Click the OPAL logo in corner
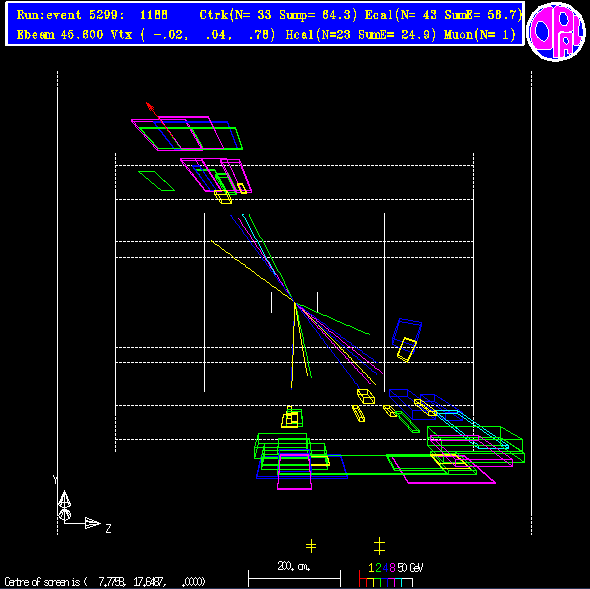Image resolution: width=590 pixels, height=589 pixels. [556, 31]
